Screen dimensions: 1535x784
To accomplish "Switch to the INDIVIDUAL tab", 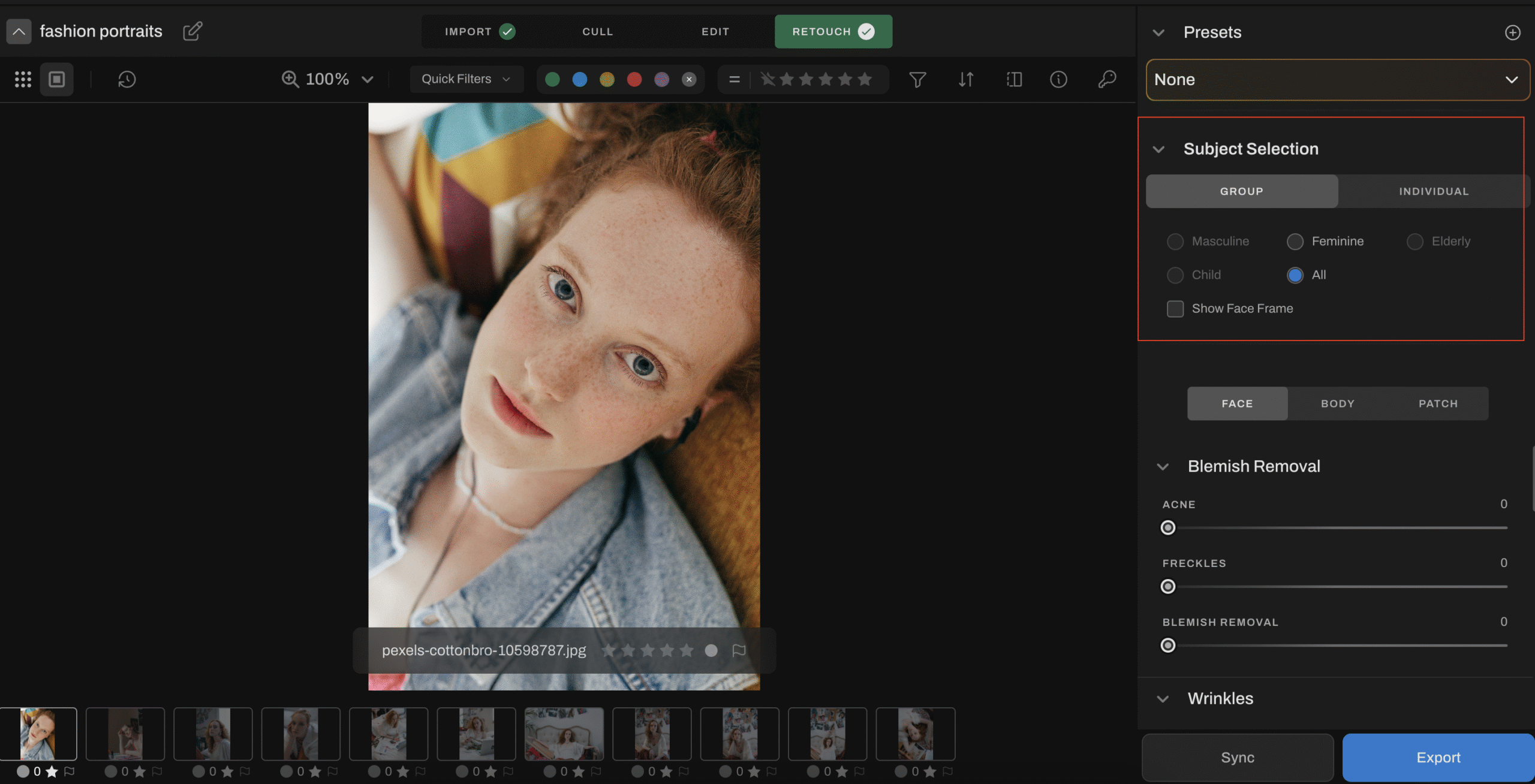I will tap(1434, 191).
